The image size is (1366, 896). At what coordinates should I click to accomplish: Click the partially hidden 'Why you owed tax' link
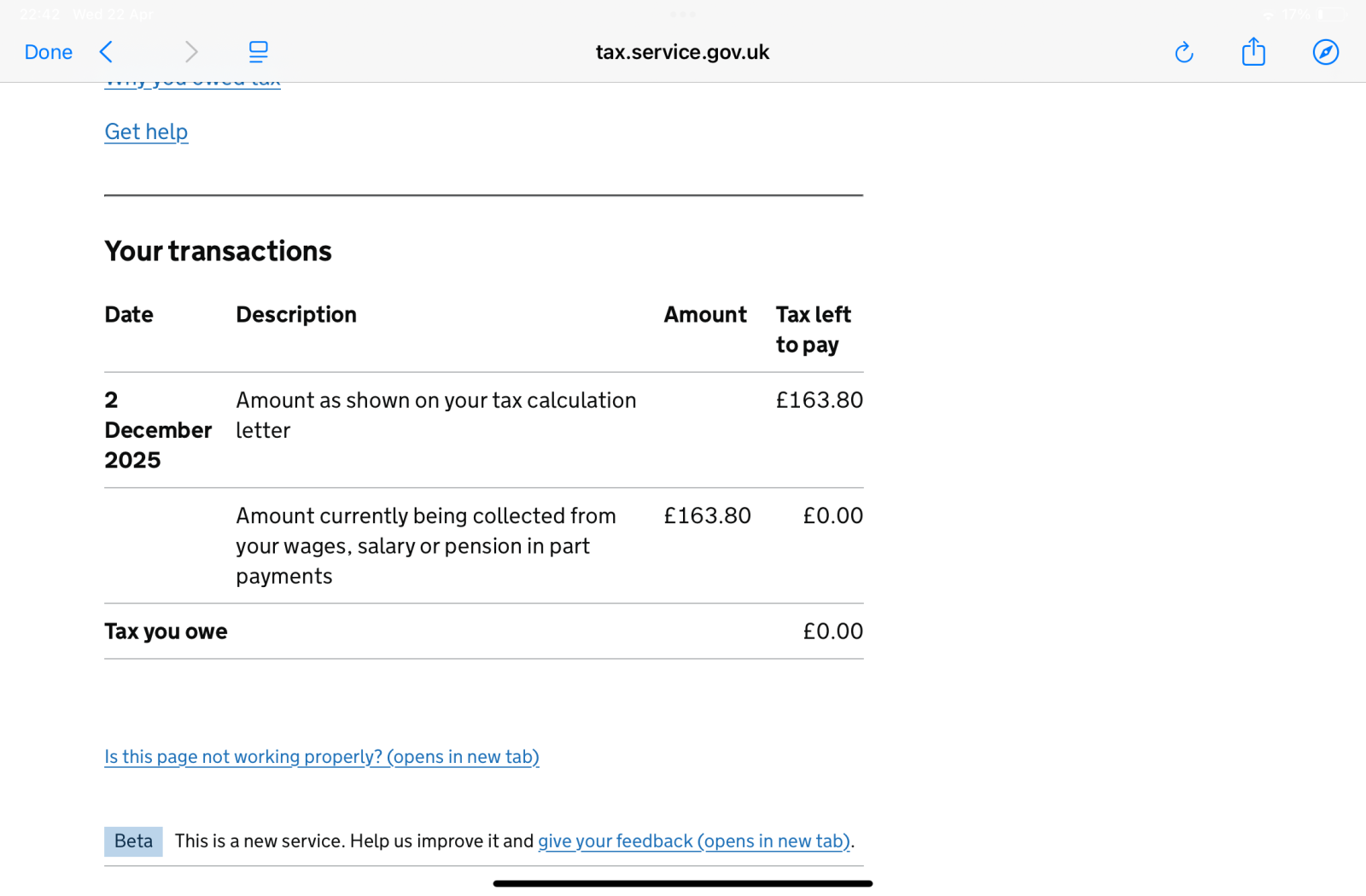[193, 84]
